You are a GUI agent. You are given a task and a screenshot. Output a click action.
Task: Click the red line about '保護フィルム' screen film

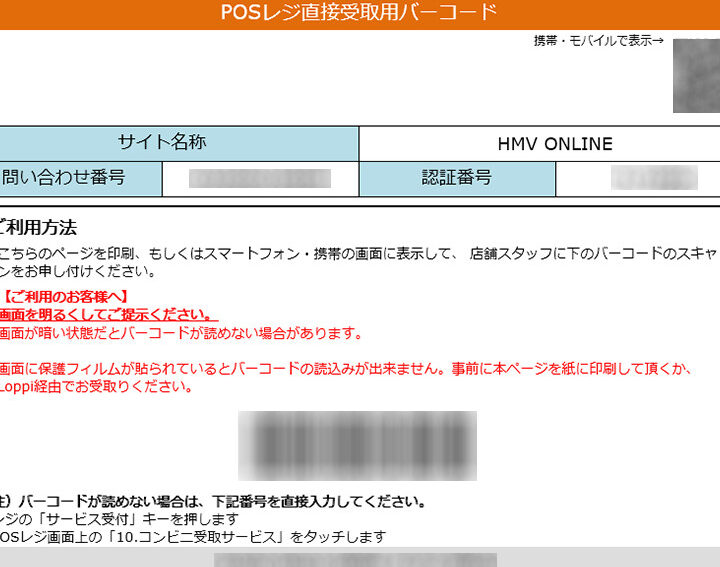pyautogui.click(x=345, y=369)
